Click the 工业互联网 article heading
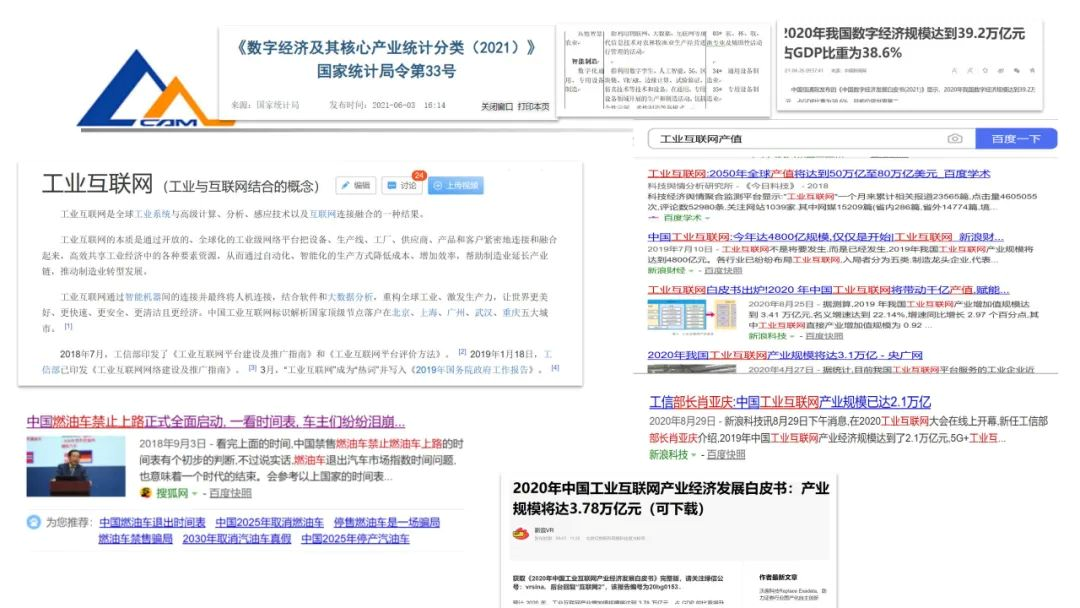 [97, 184]
